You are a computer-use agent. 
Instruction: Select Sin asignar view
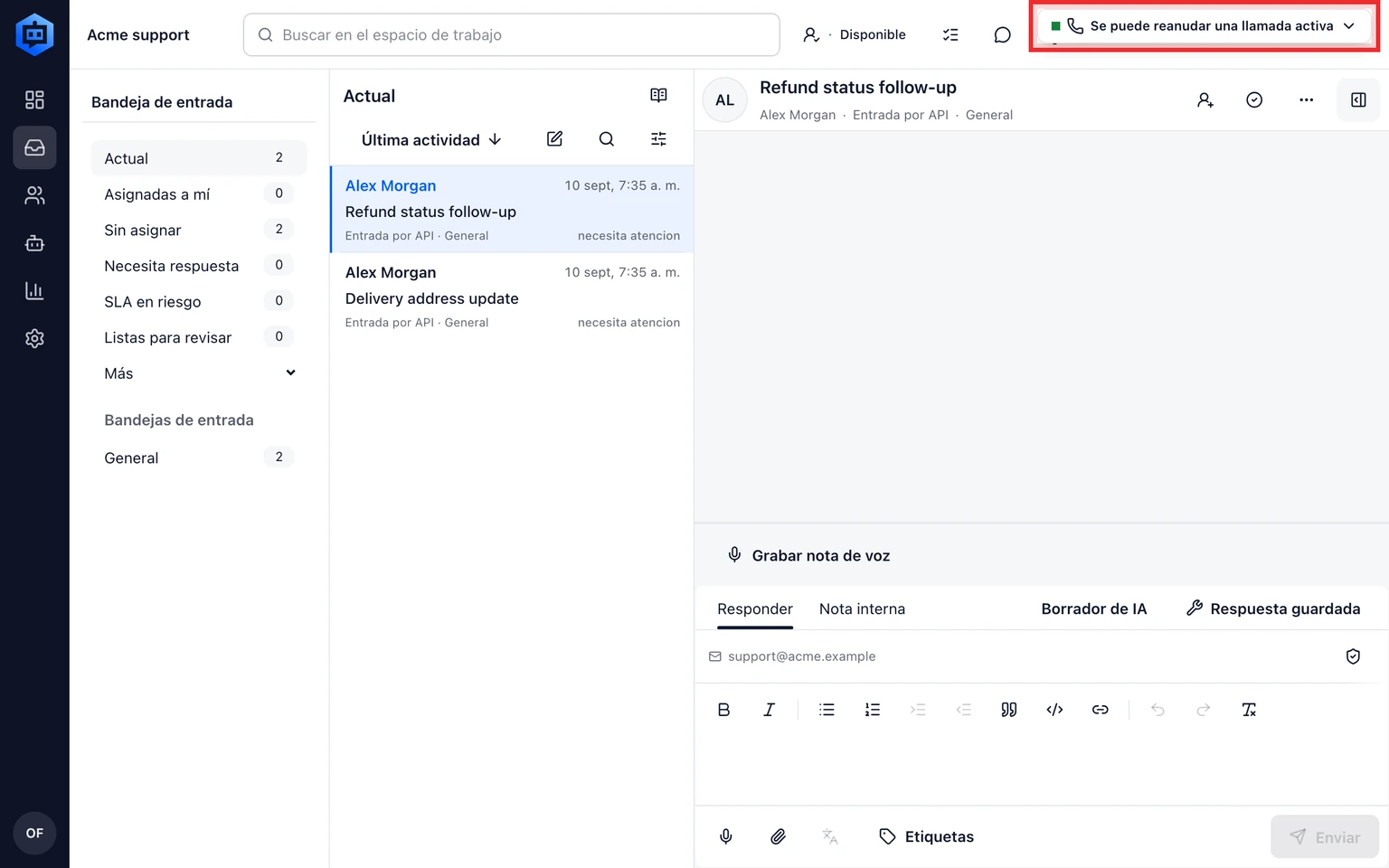pos(199,230)
